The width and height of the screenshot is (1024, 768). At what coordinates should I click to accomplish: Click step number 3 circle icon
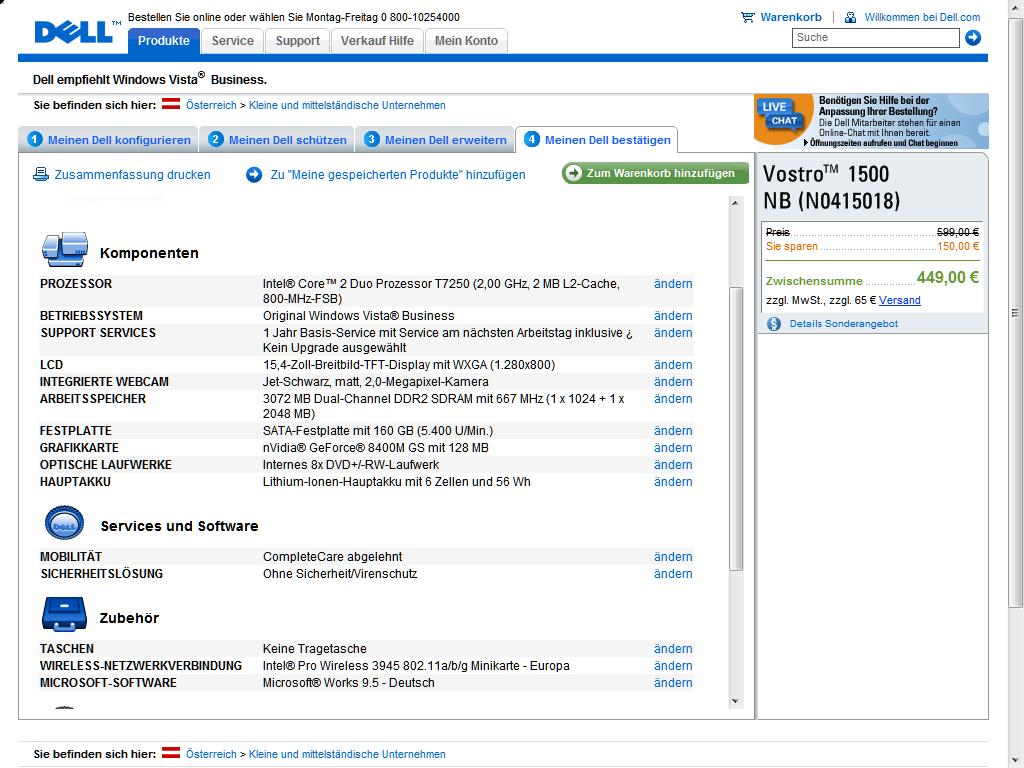point(372,139)
